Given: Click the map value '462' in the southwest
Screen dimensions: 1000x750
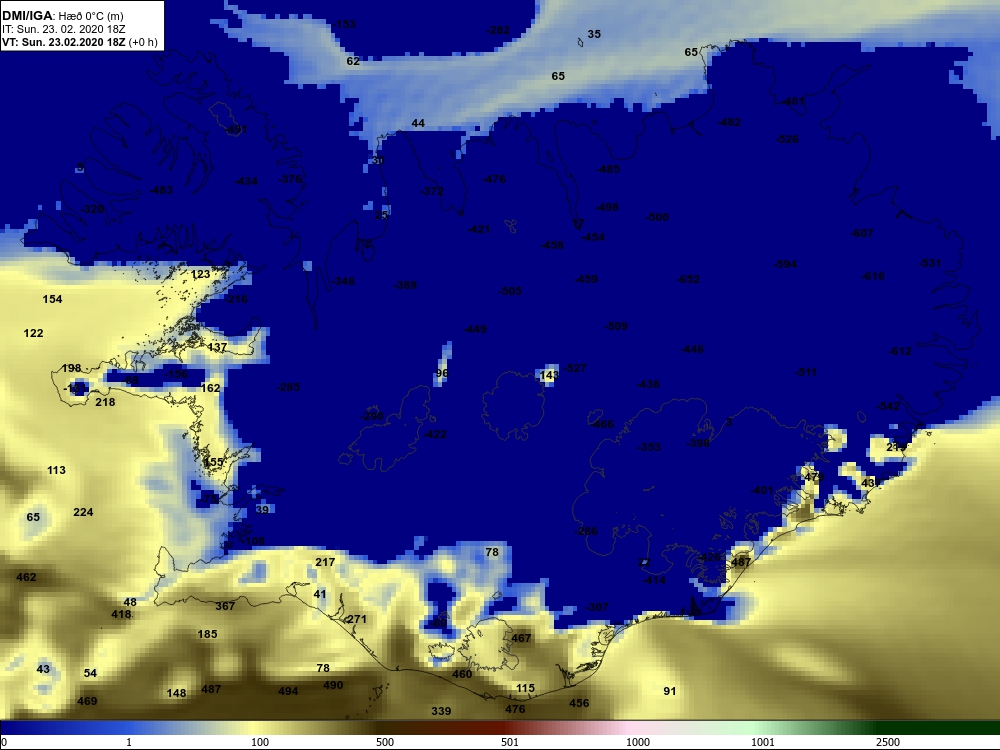Looking at the screenshot, I should (26, 577).
